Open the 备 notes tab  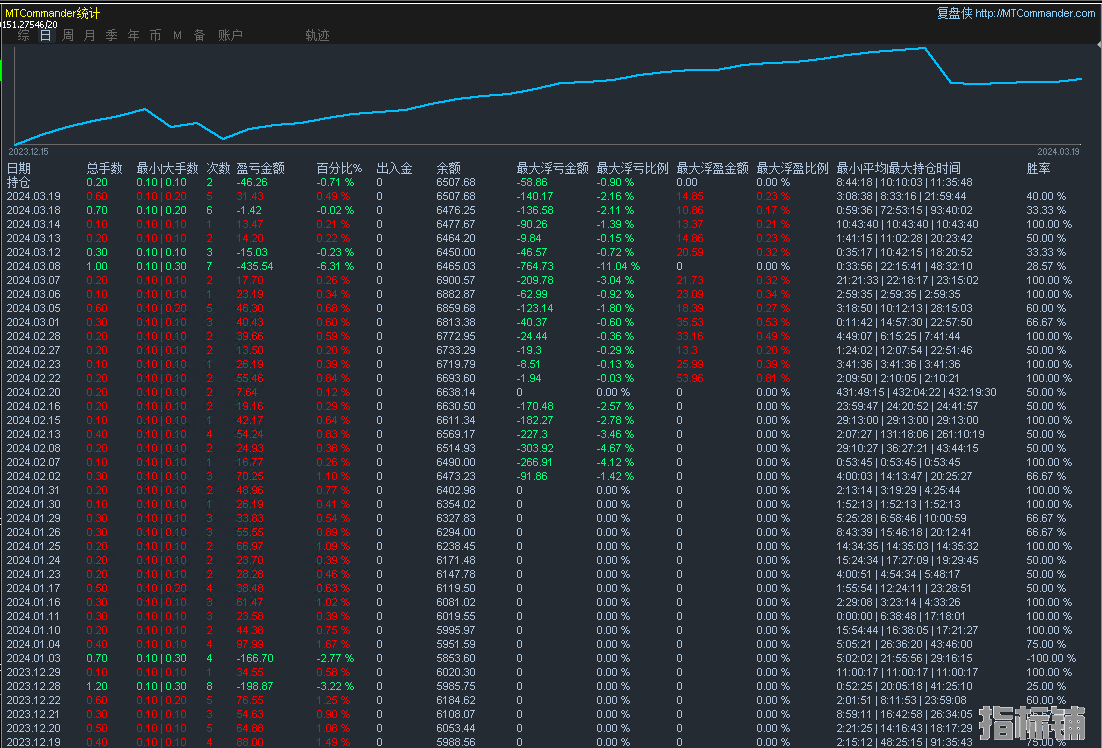pos(200,35)
